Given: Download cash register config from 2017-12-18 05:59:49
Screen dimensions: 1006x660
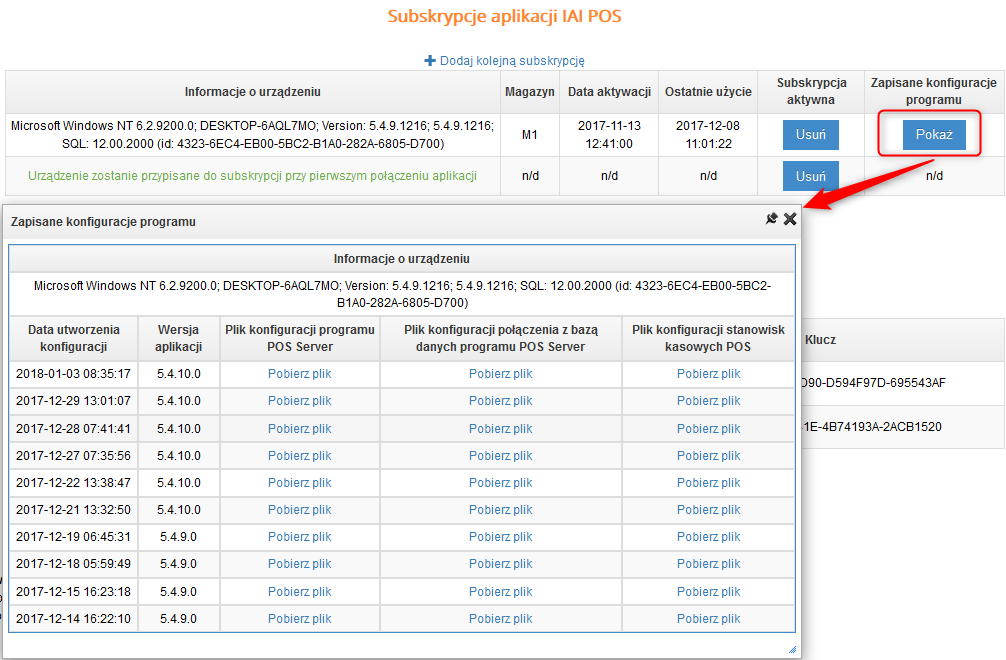Looking at the screenshot, I should (x=708, y=564).
